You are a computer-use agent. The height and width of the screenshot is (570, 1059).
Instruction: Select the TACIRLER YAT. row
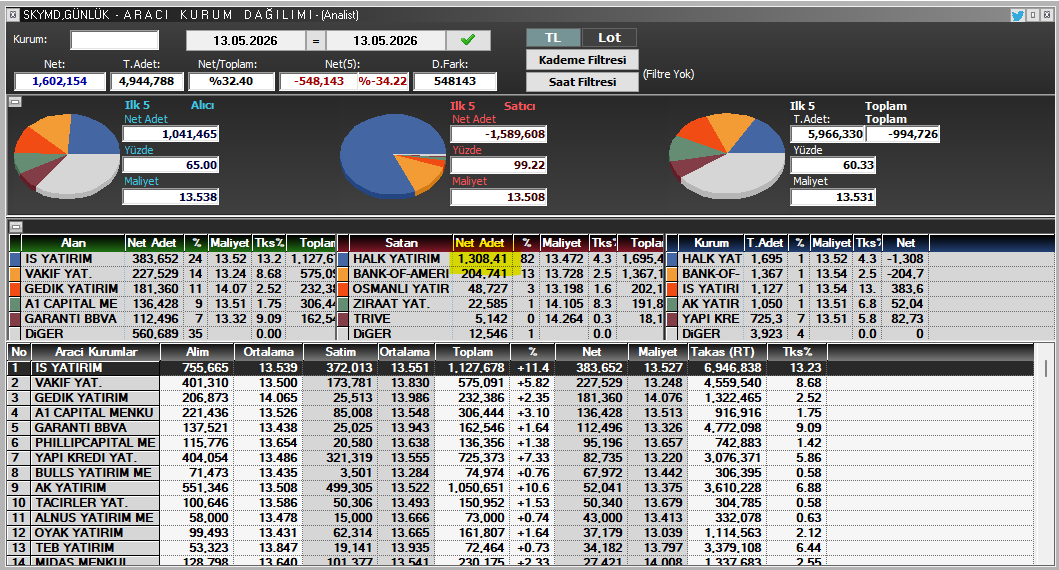(520, 502)
